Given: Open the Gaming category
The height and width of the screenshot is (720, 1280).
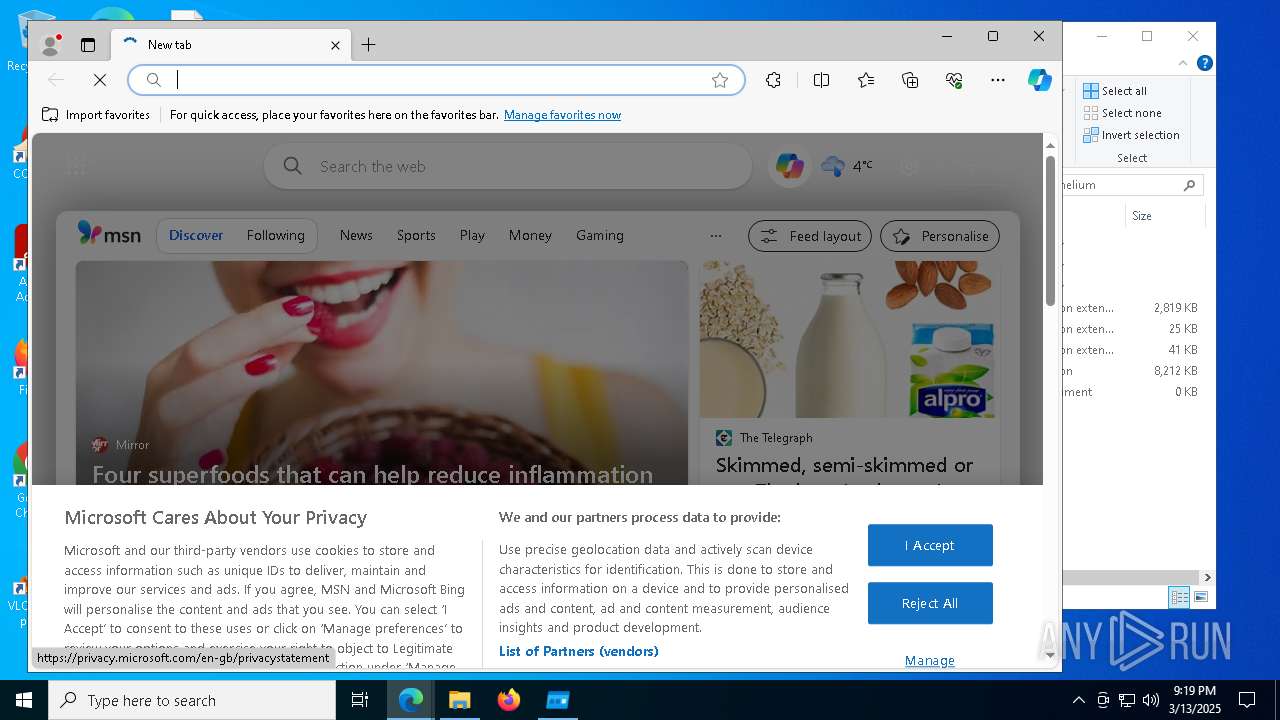Looking at the screenshot, I should point(600,235).
